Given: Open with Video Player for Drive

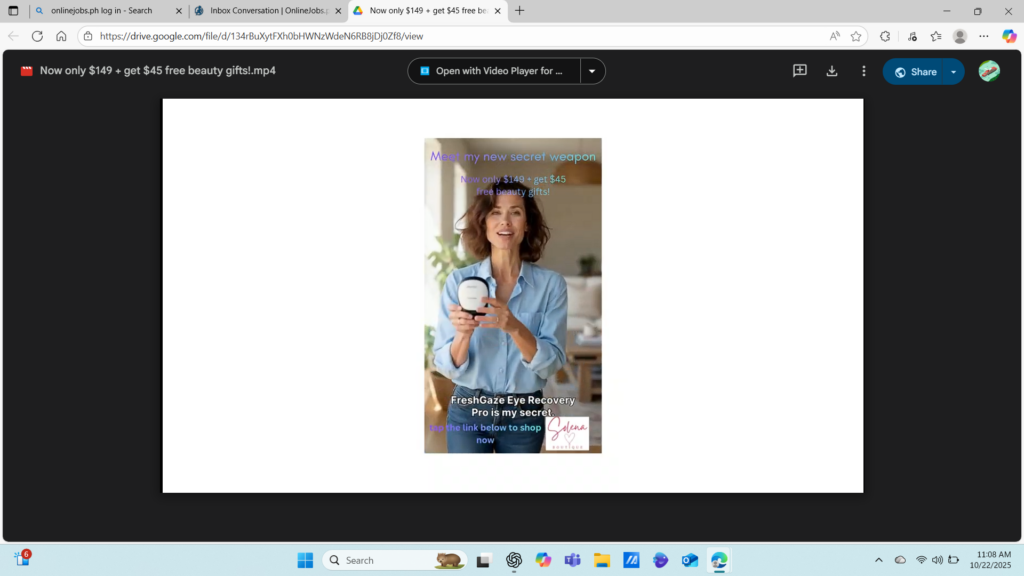Looking at the screenshot, I should 494,71.
